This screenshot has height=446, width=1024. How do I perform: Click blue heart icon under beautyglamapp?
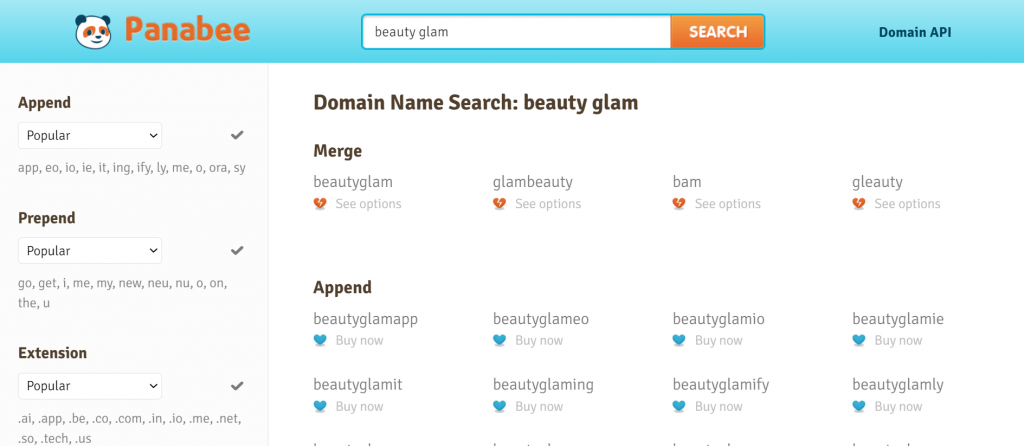click(320, 341)
